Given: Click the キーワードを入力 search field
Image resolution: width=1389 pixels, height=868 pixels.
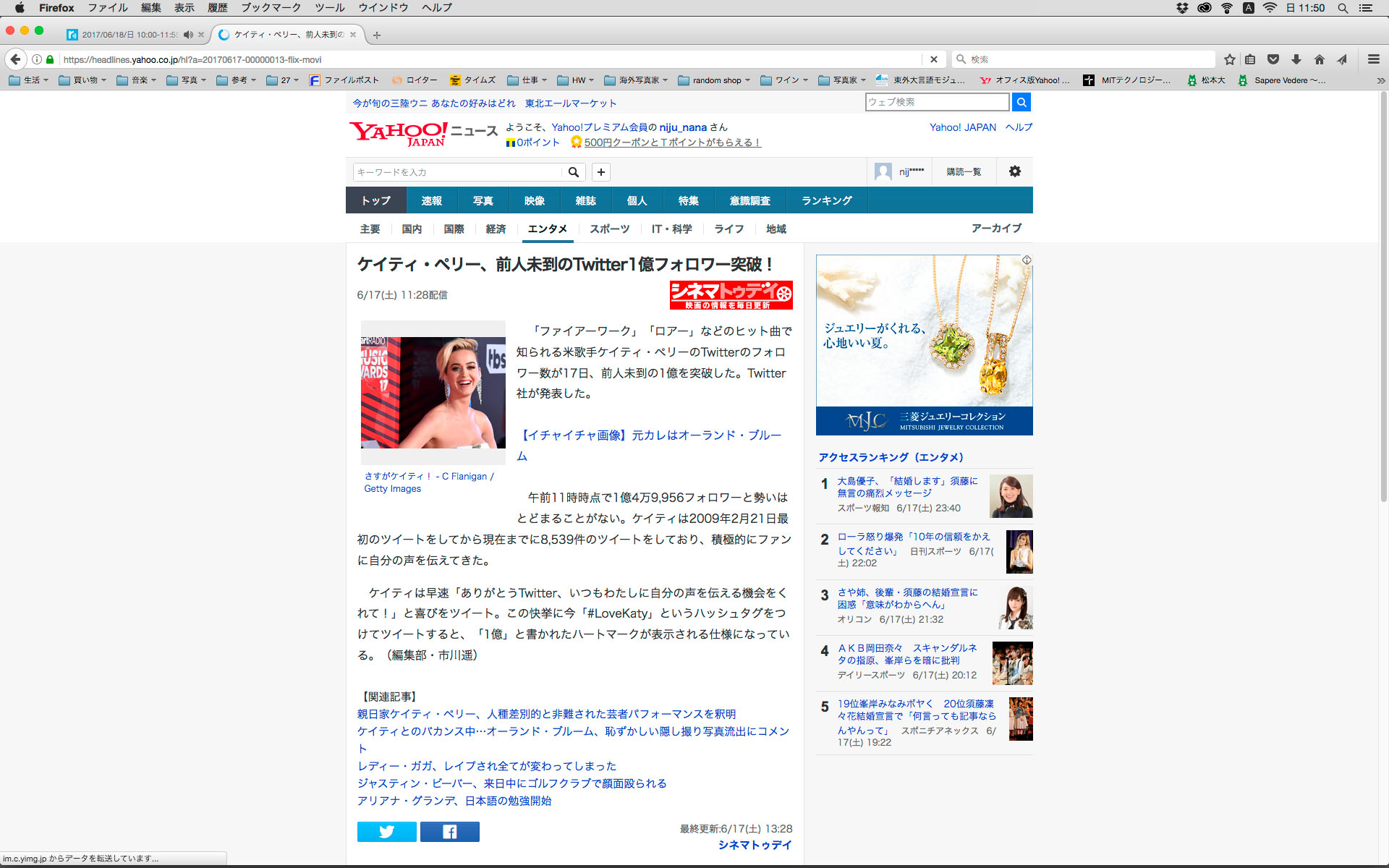Looking at the screenshot, I should tap(457, 172).
